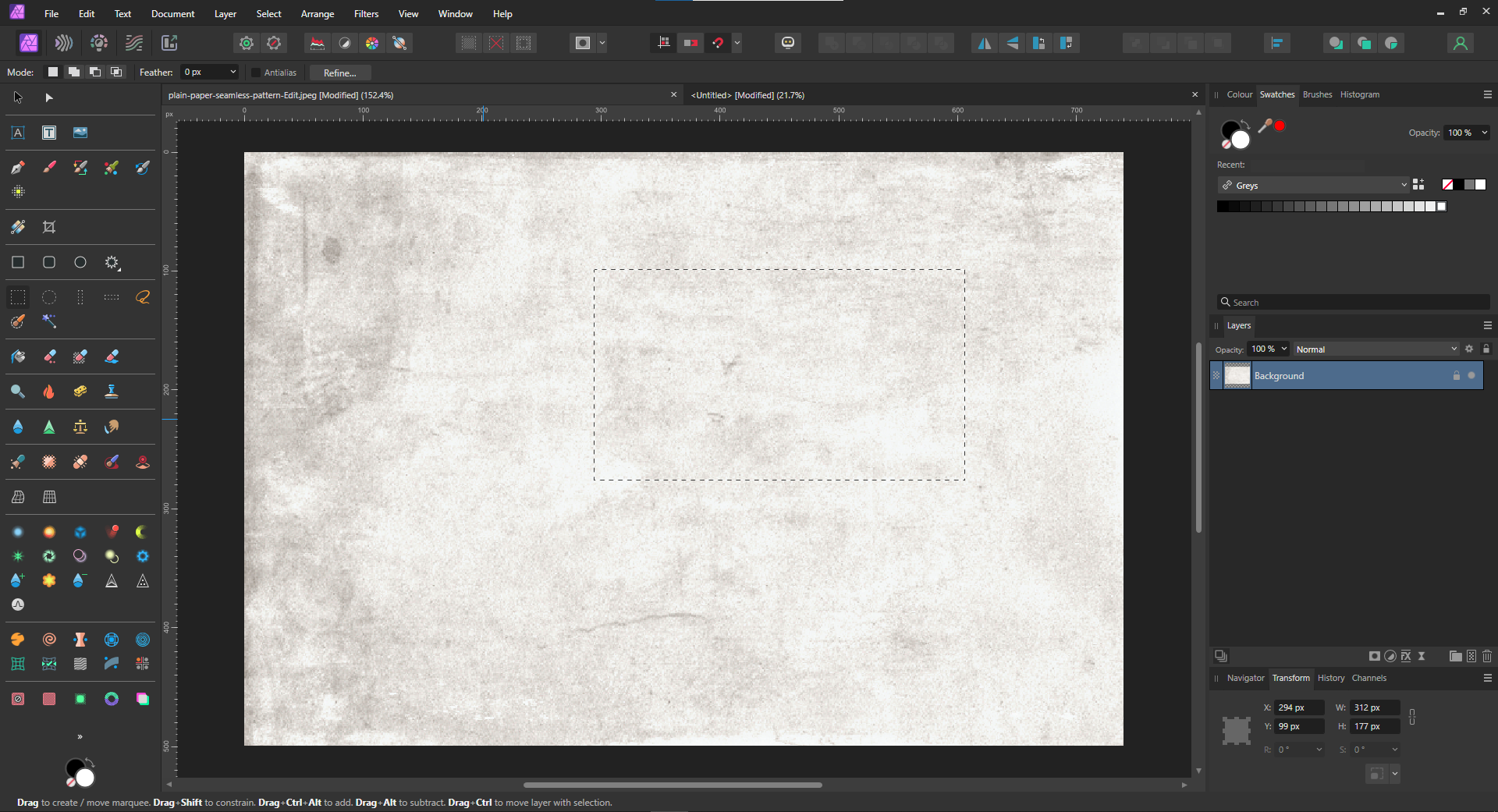The height and width of the screenshot is (812, 1498).
Task: Set selection mode to Subtract
Action: click(95, 72)
